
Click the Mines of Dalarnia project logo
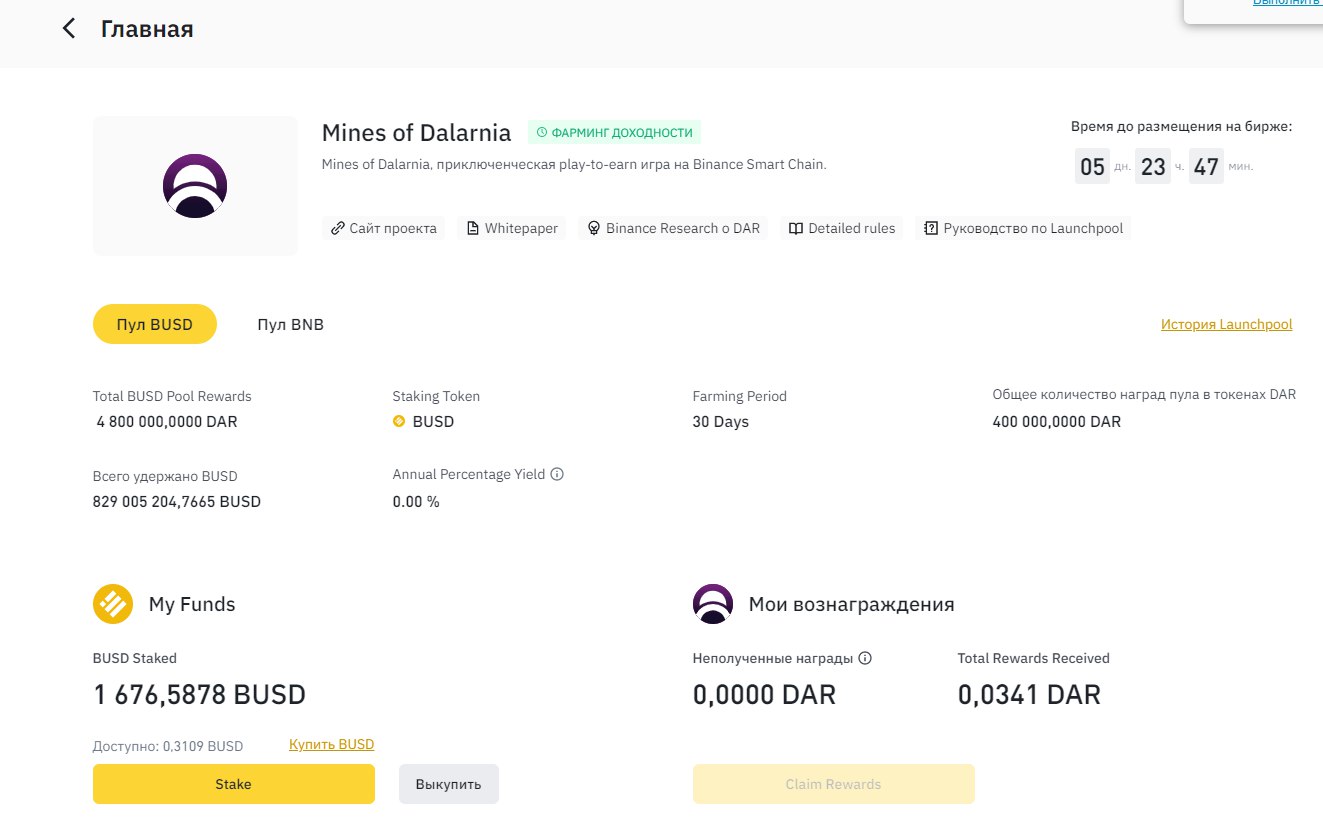click(x=195, y=186)
